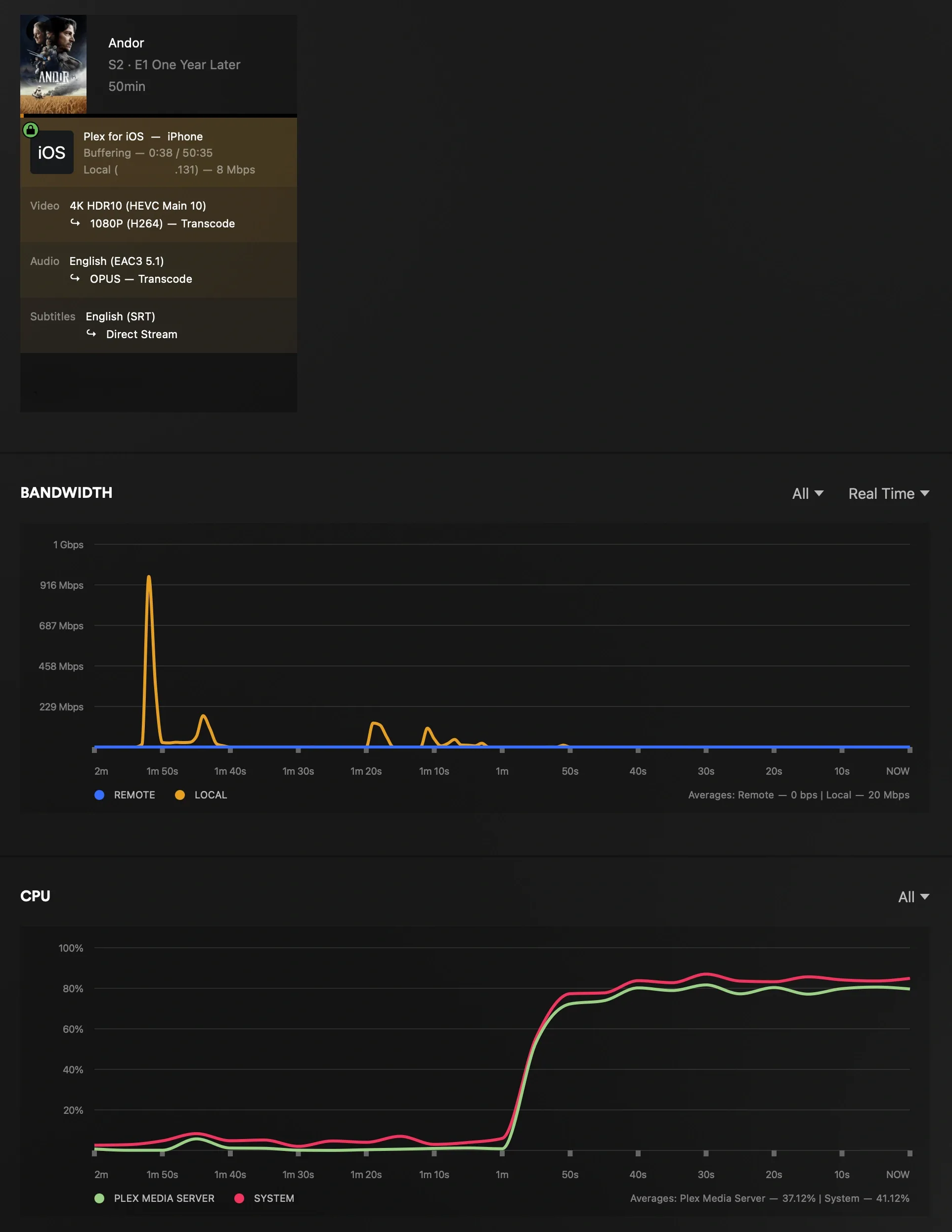
Task: Toggle the PLEX MEDIA SERVER legend item
Action: click(155, 1198)
